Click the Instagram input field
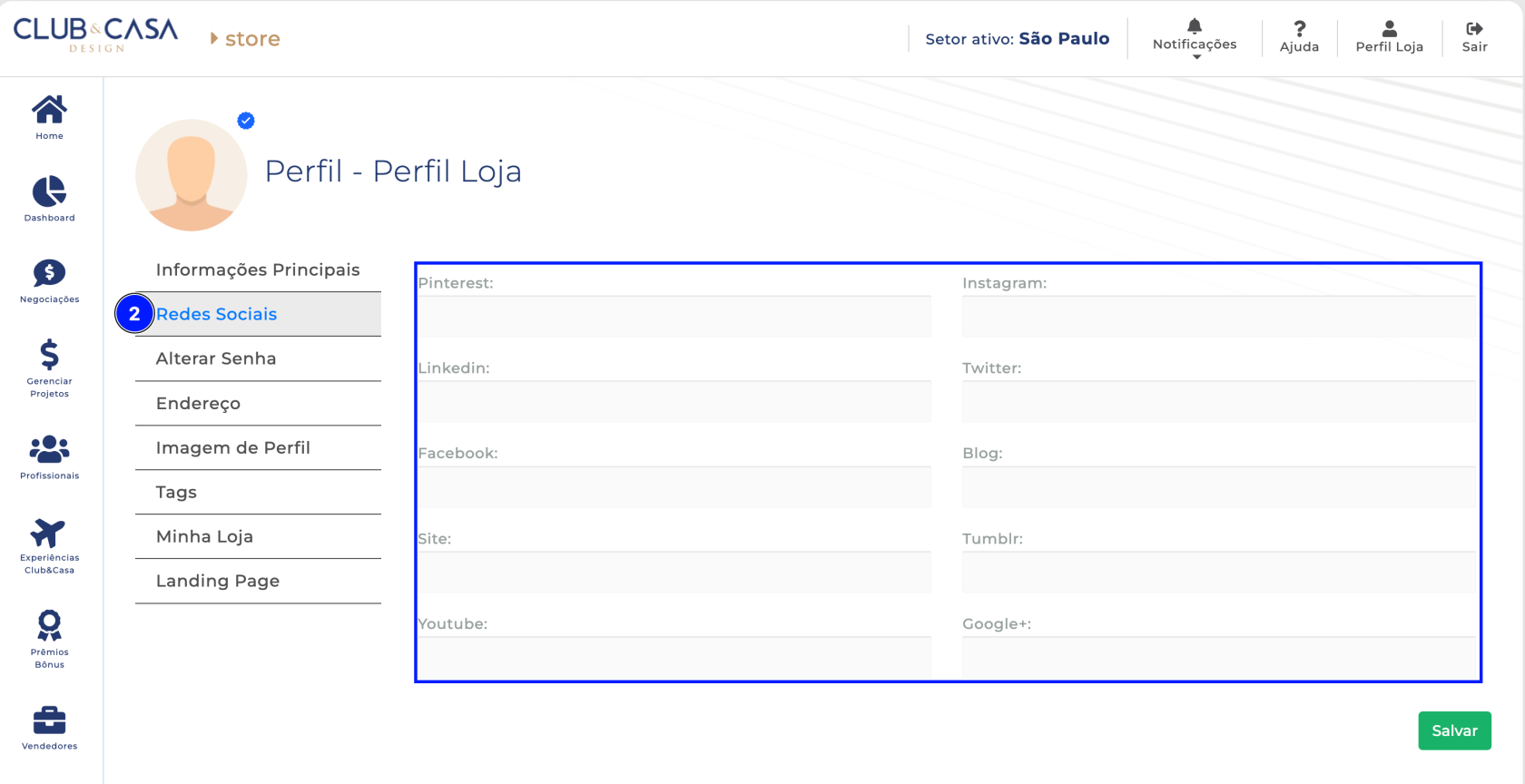1525x784 pixels. pos(1218,318)
